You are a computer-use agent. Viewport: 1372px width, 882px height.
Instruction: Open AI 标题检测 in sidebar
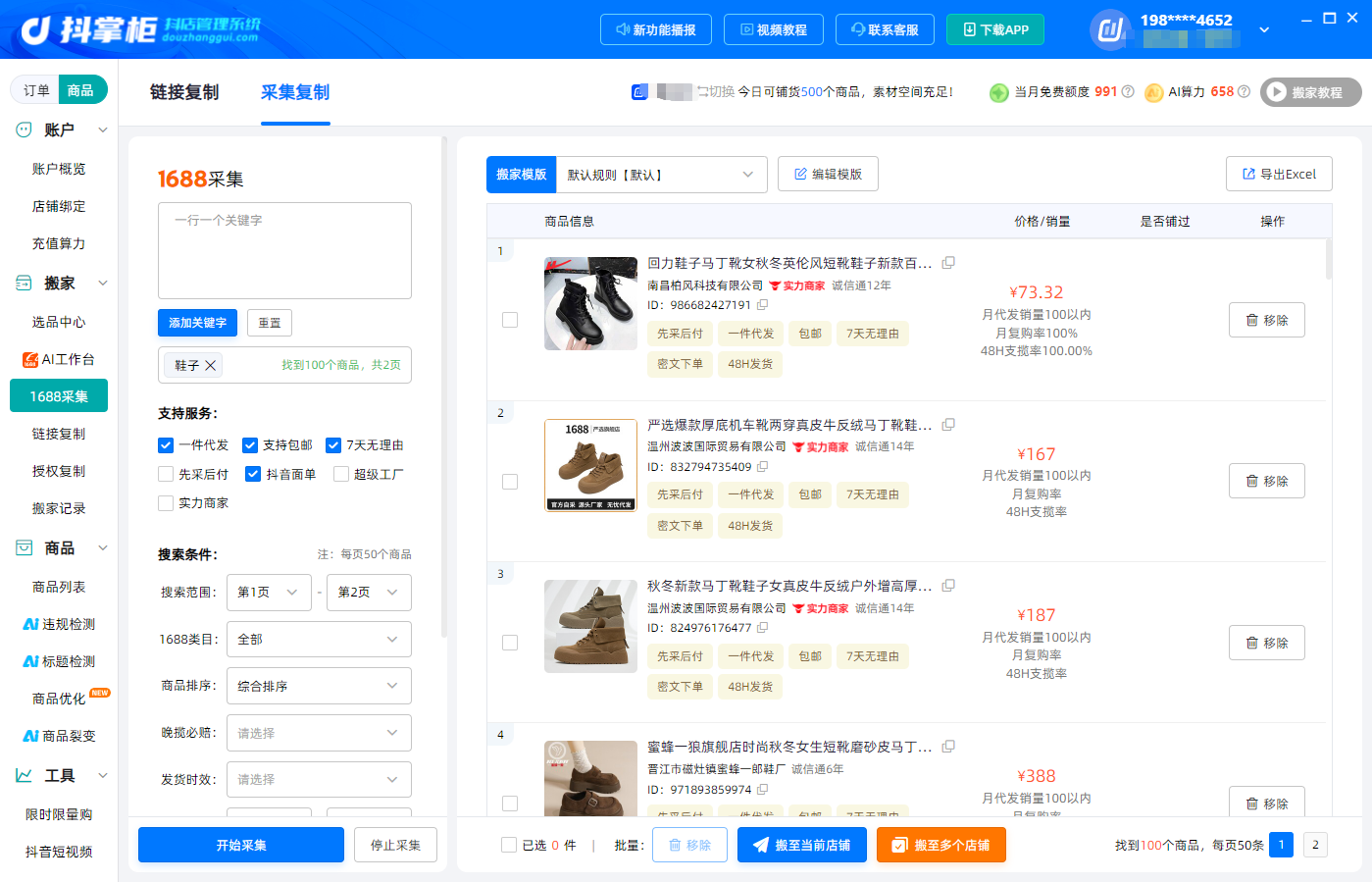(59, 661)
